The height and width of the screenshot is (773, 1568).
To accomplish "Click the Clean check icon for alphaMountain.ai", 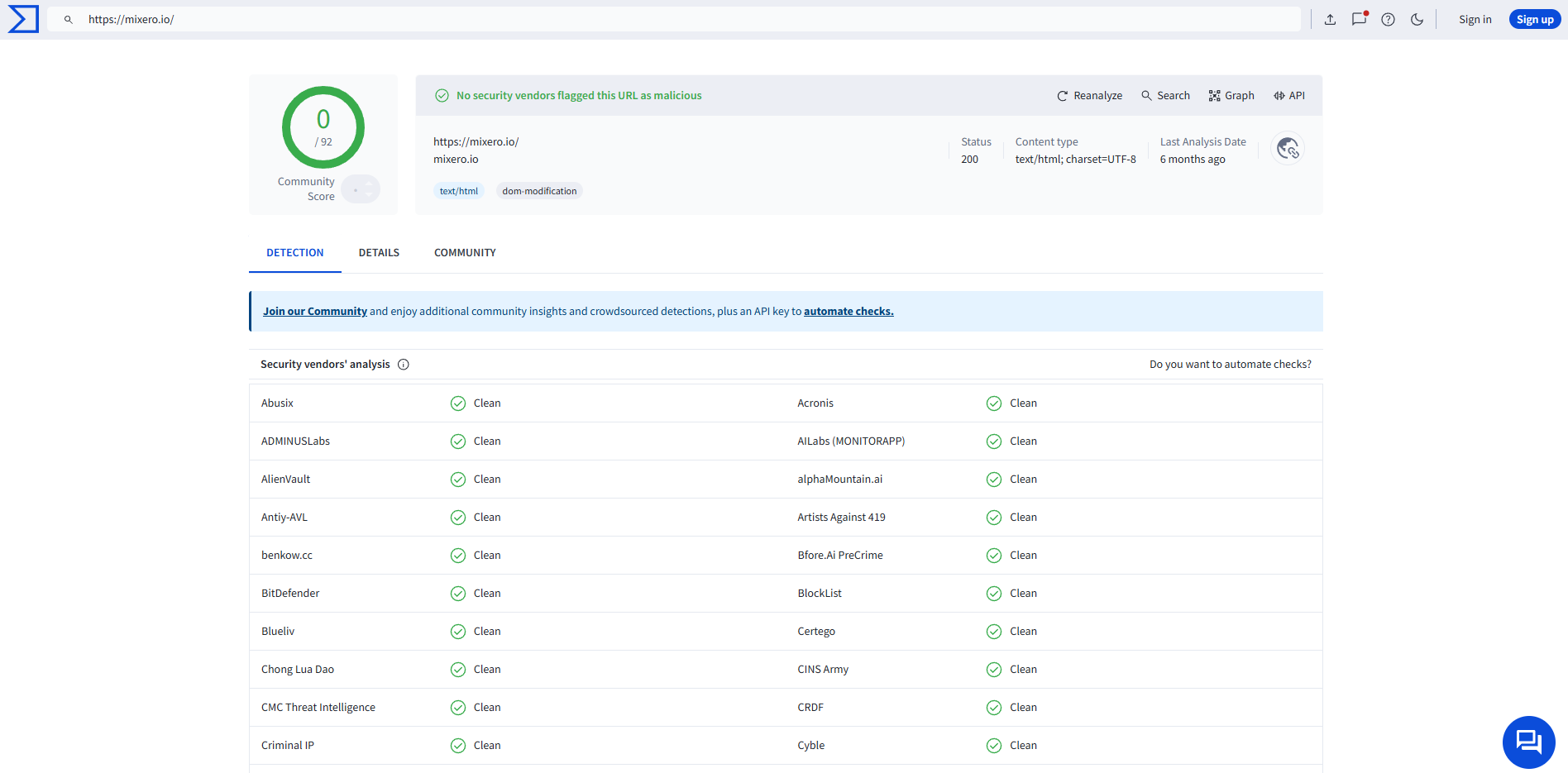I will [994, 480].
